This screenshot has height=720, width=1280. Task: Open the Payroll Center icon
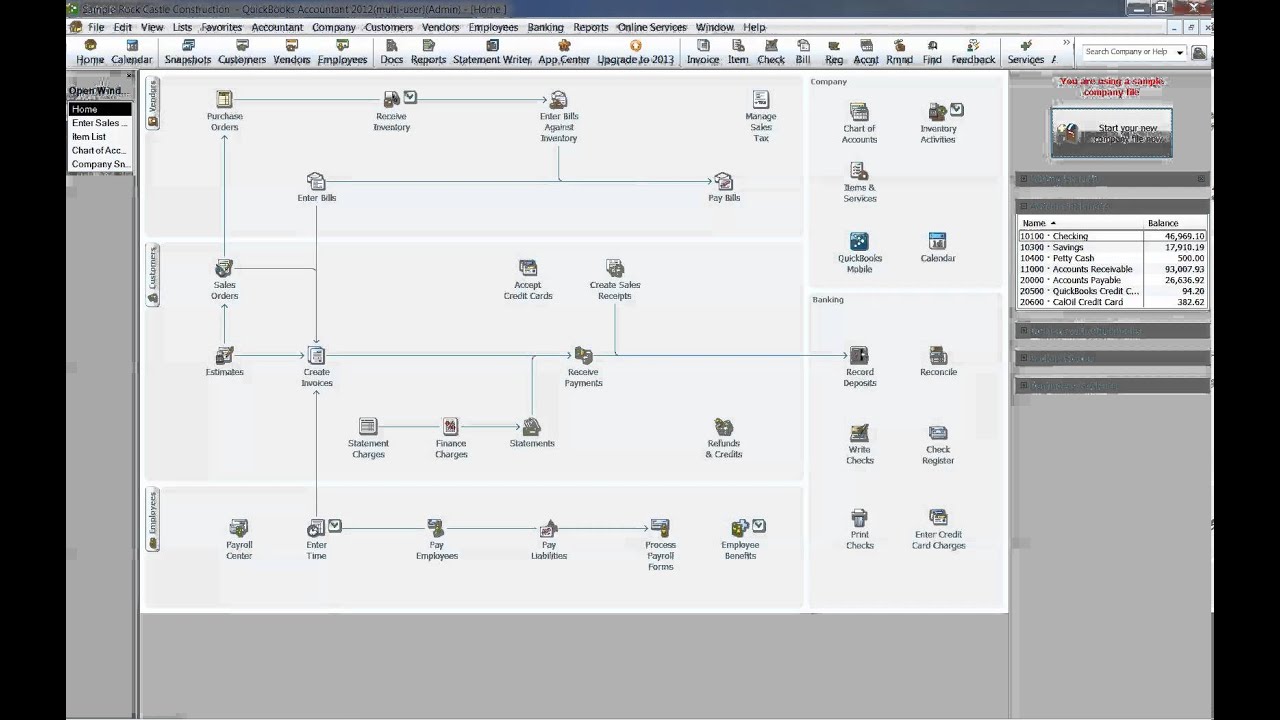[238, 527]
